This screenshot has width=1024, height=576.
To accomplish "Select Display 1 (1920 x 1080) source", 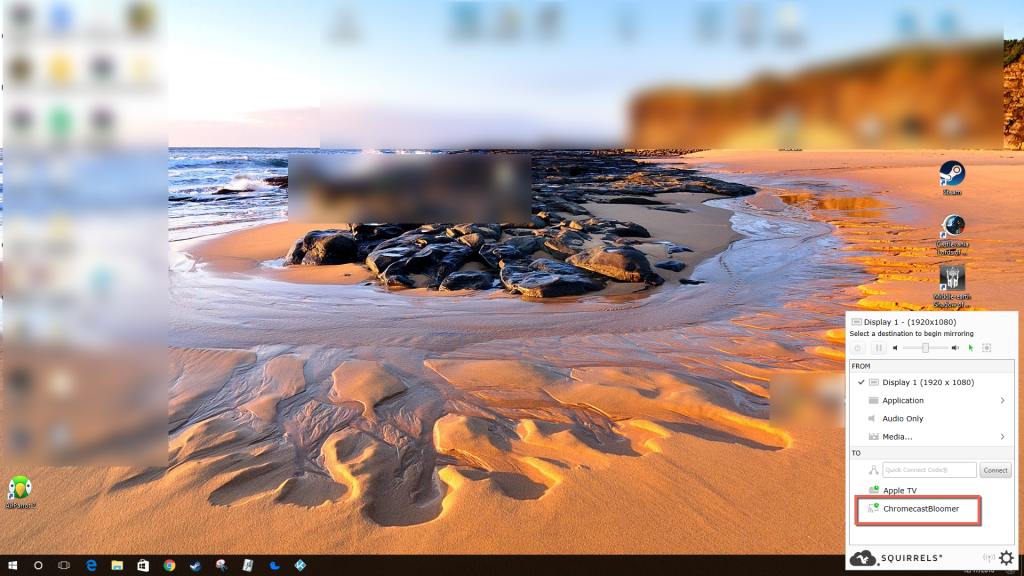I will pyautogui.click(x=927, y=382).
